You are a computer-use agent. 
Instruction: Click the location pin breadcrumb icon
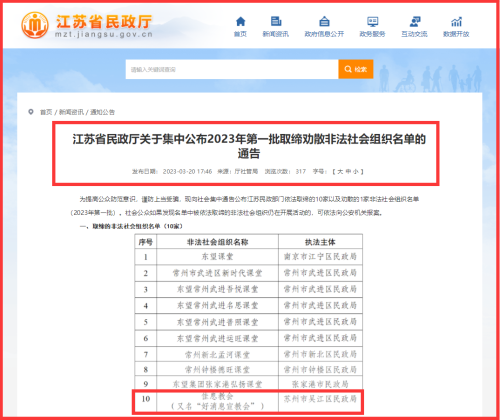pyautogui.click(x=31, y=112)
